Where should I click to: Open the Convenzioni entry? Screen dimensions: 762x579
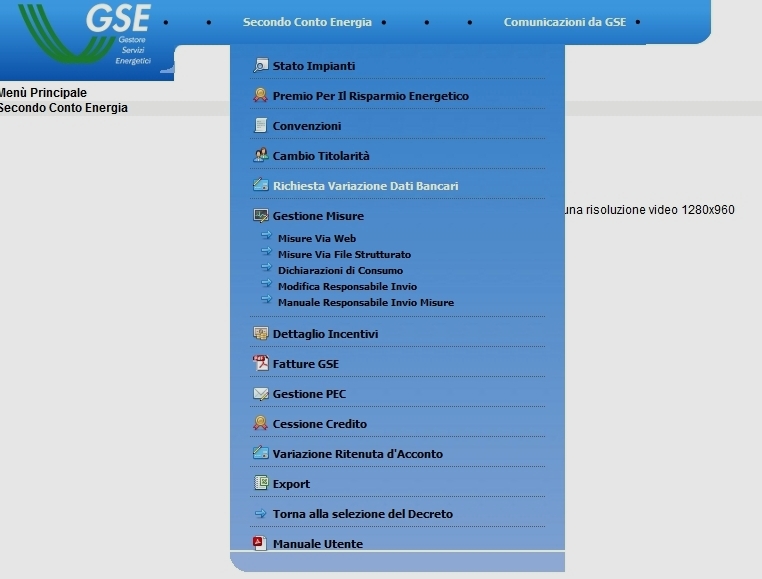tap(307, 126)
